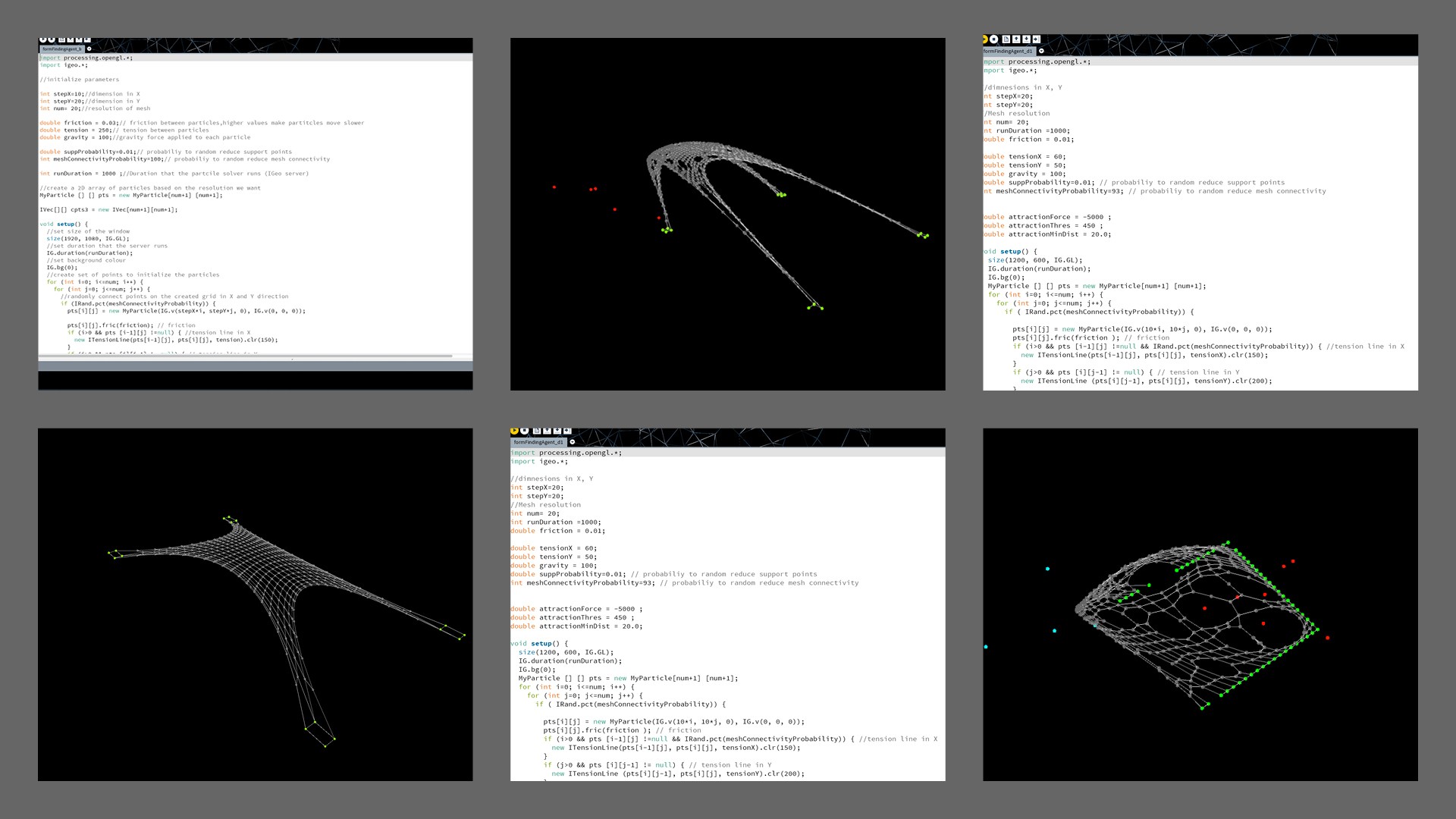Viewport: 1456px width, 819px height.
Task: Click 'void setup()' line in lower-middle editor
Action: (539, 644)
